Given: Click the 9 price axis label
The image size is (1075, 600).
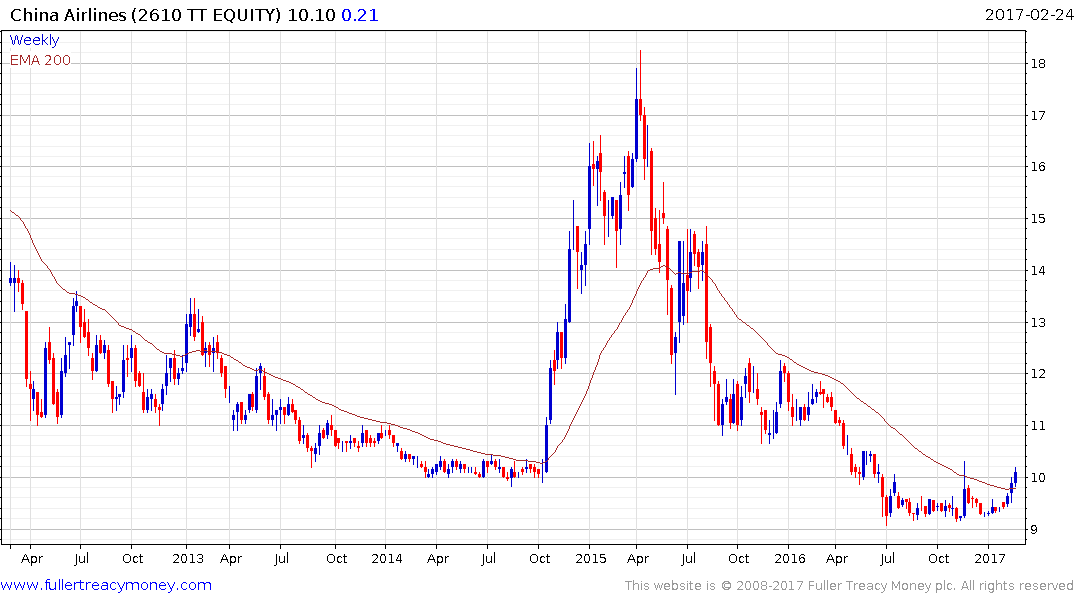Looking at the screenshot, I should click(1035, 529).
